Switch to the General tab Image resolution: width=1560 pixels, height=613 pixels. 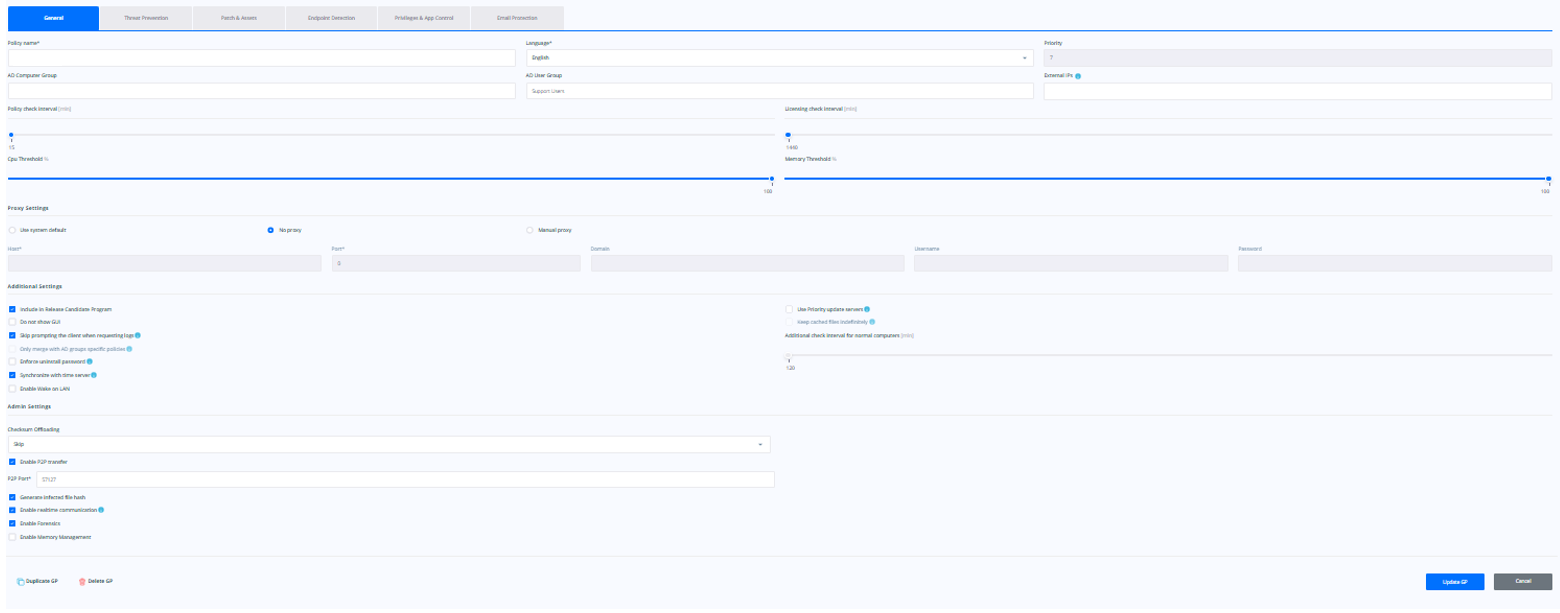pyautogui.click(x=53, y=18)
